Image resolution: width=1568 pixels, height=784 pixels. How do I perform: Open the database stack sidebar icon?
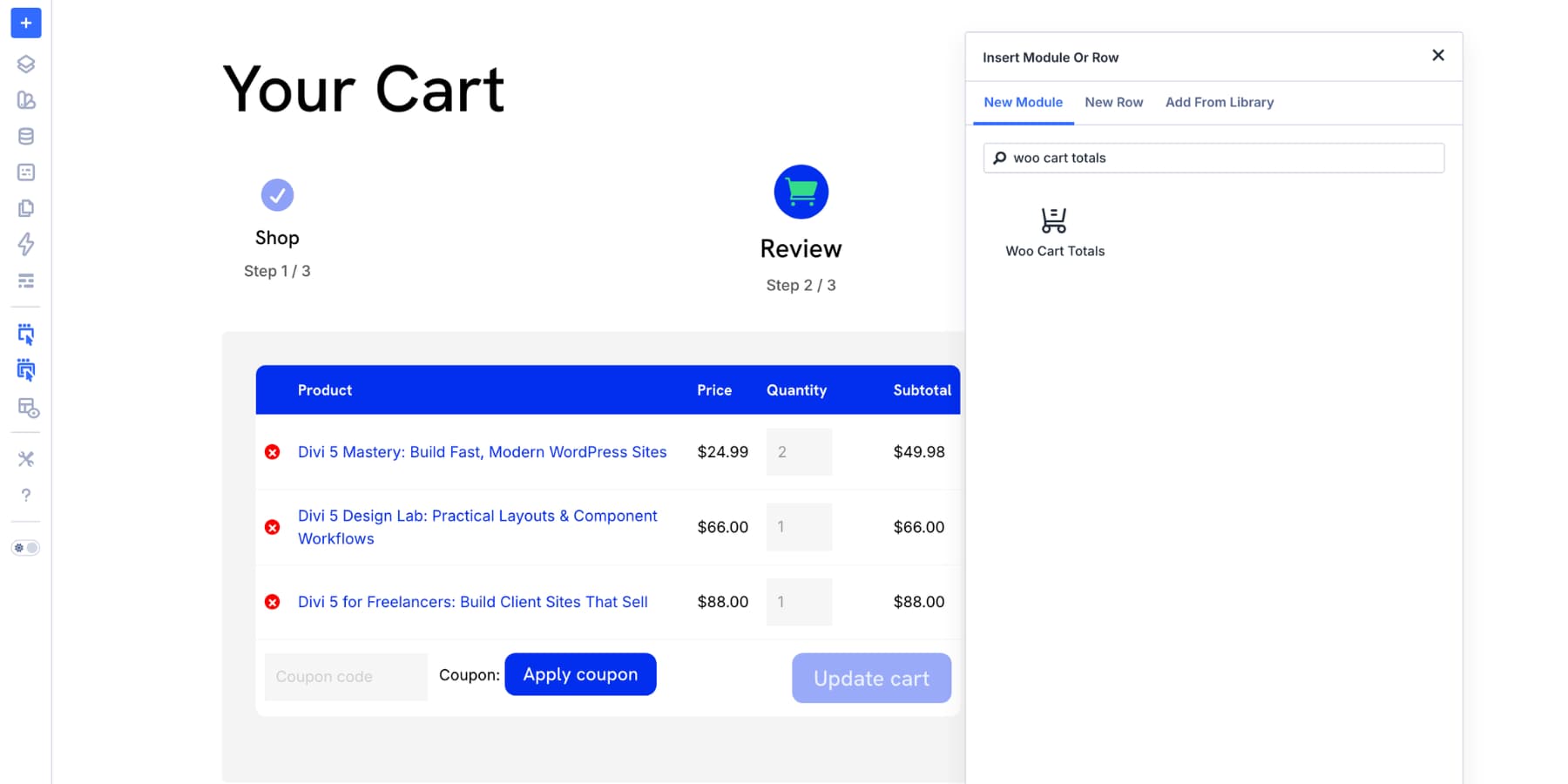pyautogui.click(x=26, y=136)
